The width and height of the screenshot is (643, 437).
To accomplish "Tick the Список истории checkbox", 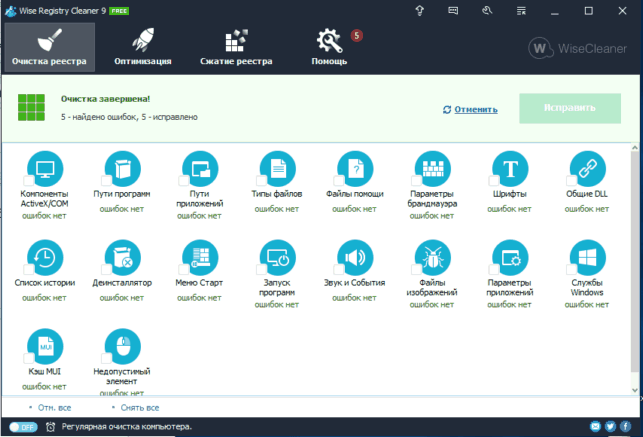I will [x=29, y=269].
